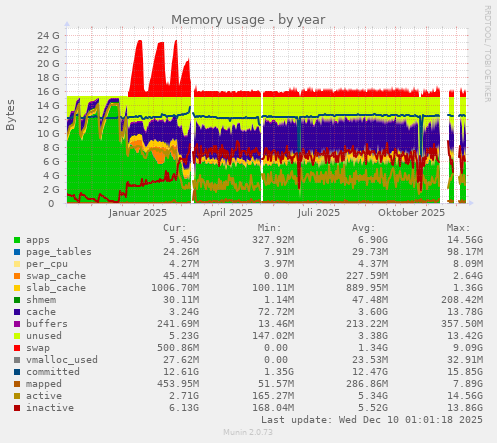Click the apps current value 5.45G

184,240
